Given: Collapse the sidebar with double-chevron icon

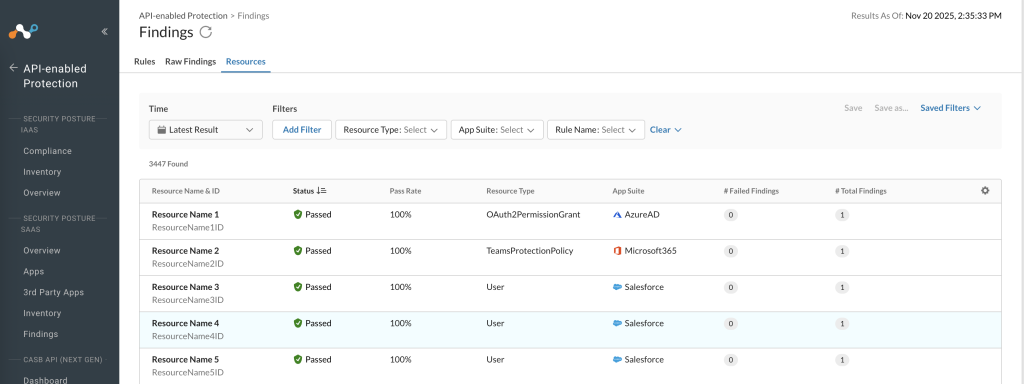Looking at the screenshot, I should pyautogui.click(x=104, y=31).
